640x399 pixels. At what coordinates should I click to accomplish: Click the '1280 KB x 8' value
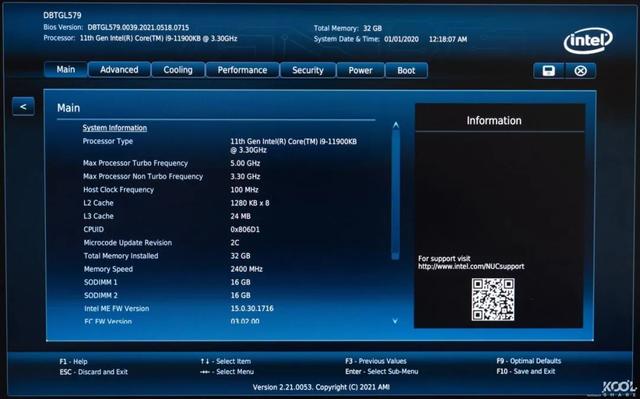click(x=250, y=203)
